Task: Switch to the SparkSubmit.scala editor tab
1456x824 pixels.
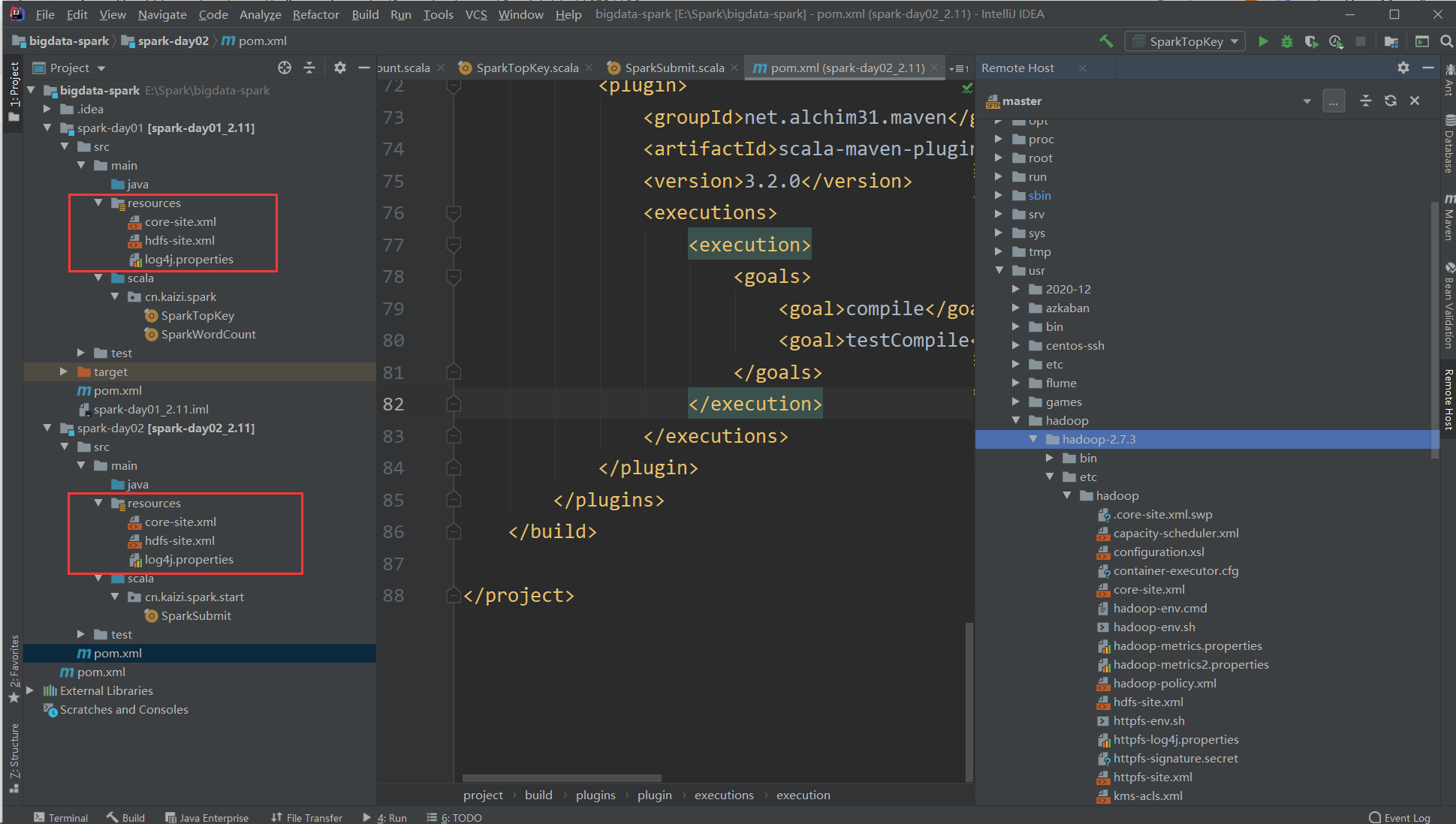Action: [x=674, y=68]
